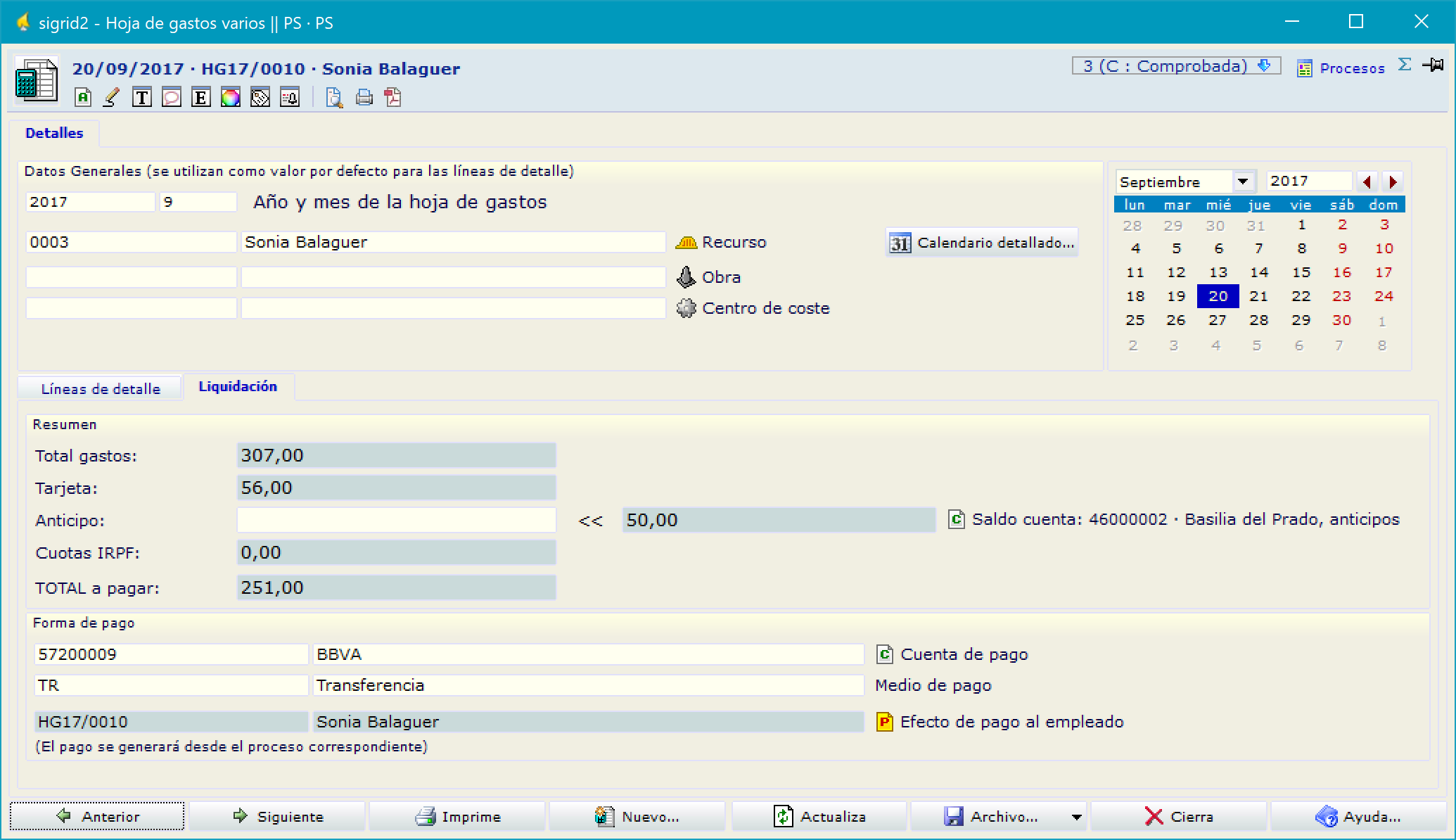The height and width of the screenshot is (840, 1456).
Task: Click the Imprime button
Action: (x=457, y=816)
